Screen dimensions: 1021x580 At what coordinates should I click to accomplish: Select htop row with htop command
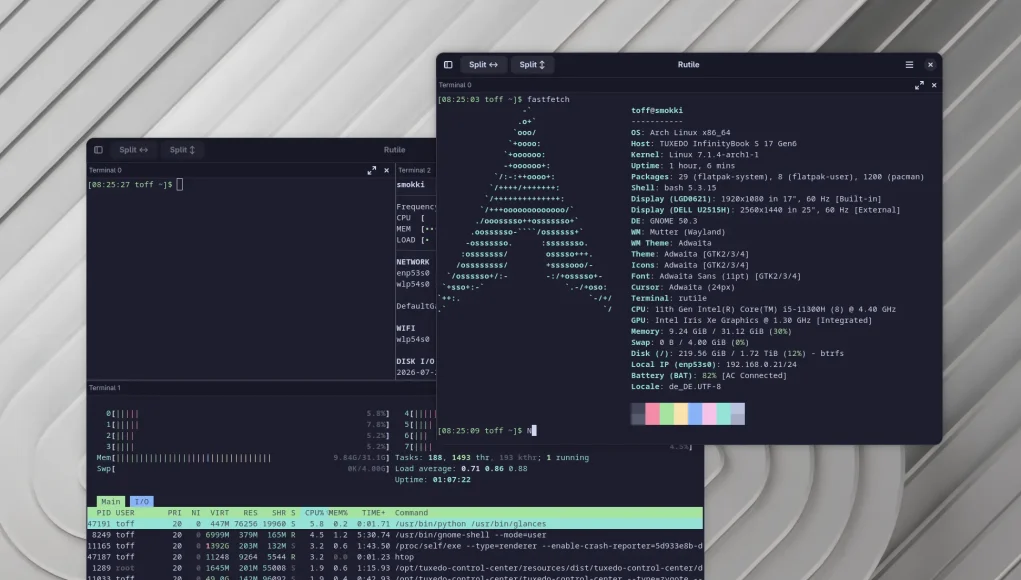tap(395, 557)
